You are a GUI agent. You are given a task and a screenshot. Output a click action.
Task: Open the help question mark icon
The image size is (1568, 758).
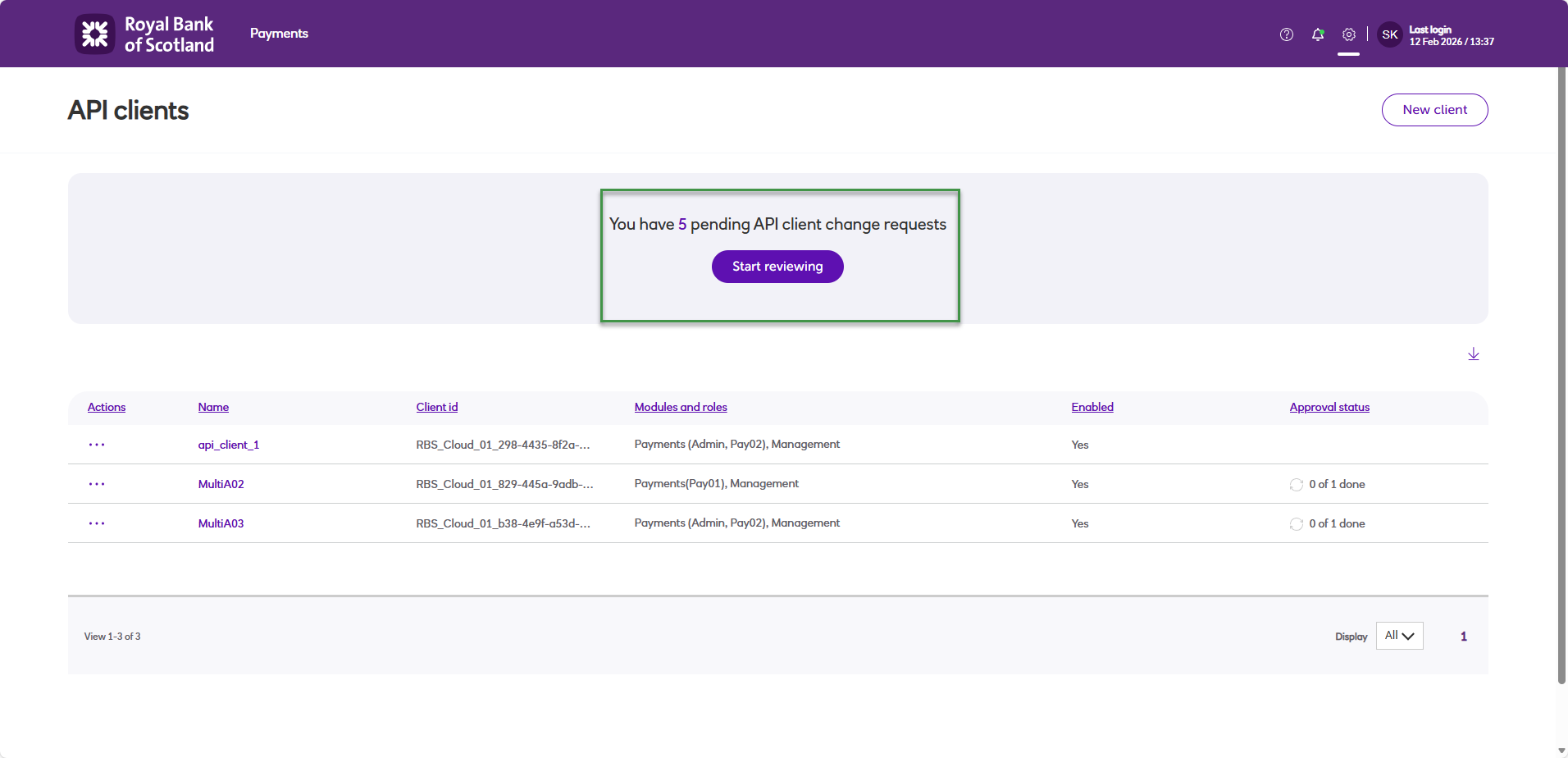tap(1287, 34)
